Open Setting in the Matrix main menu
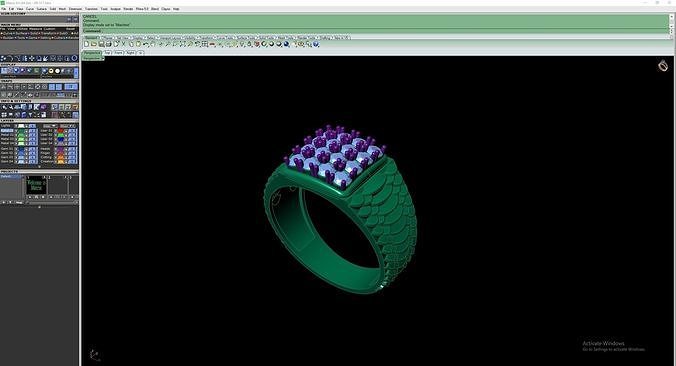Image resolution: width=676 pixels, height=366 pixels. (45, 38)
